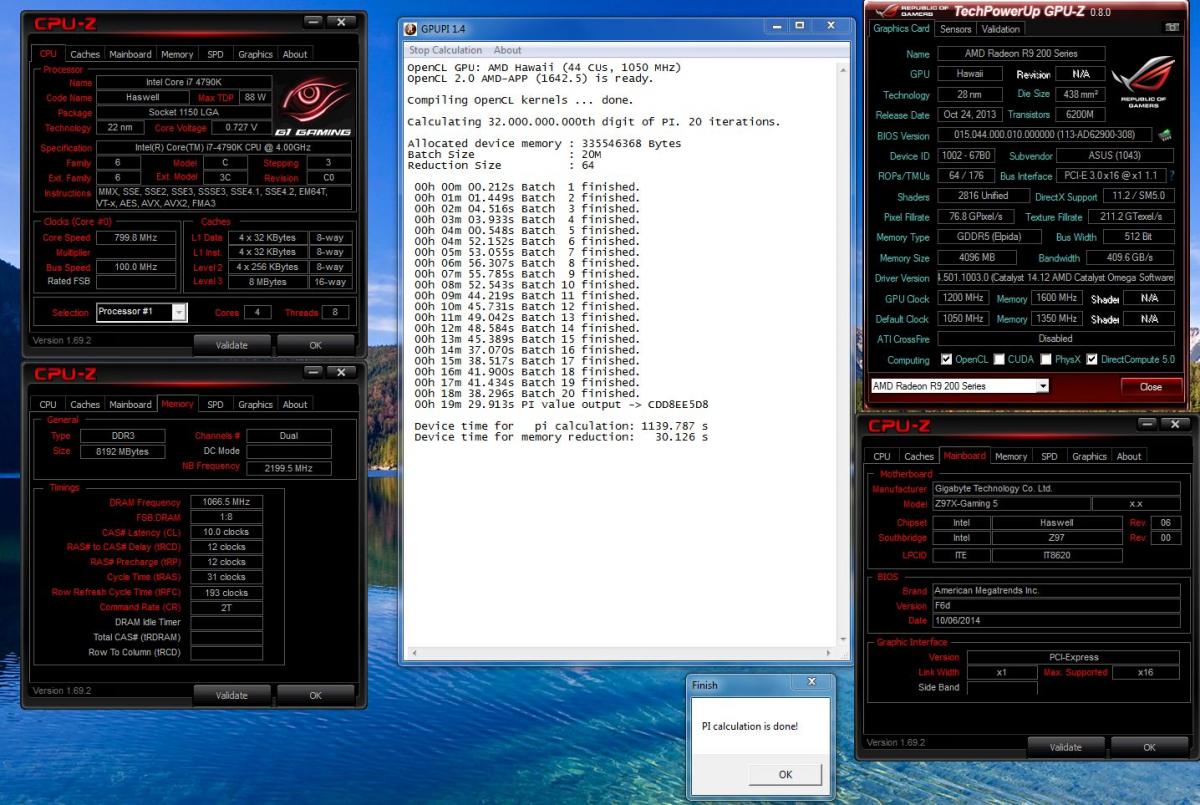
Task: Open CPU tab in the CPU-Z motherboard window
Action: (882, 456)
